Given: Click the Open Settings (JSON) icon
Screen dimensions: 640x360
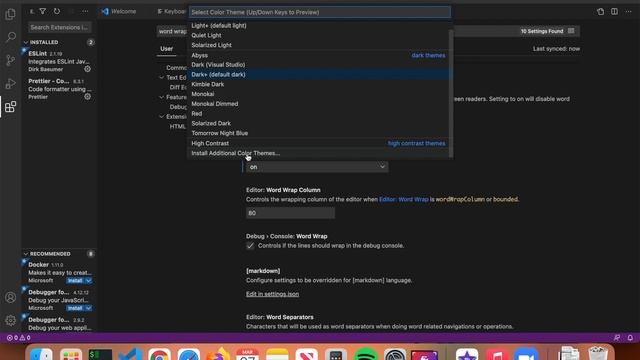Looking at the screenshot, I should pos(600,11).
